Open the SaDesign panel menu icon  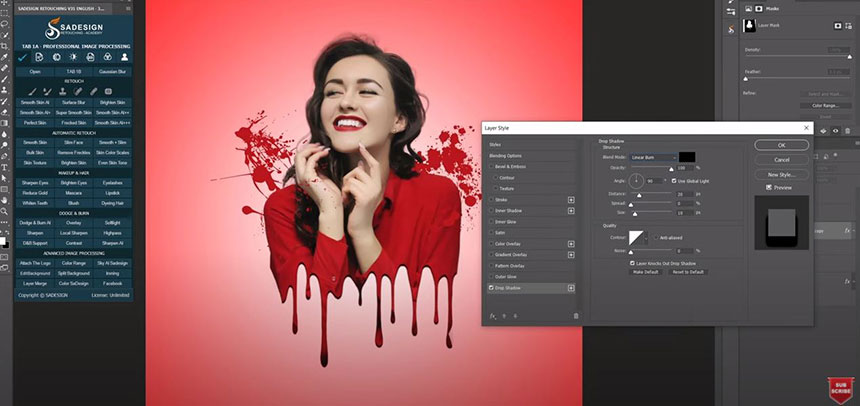[128, 9]
